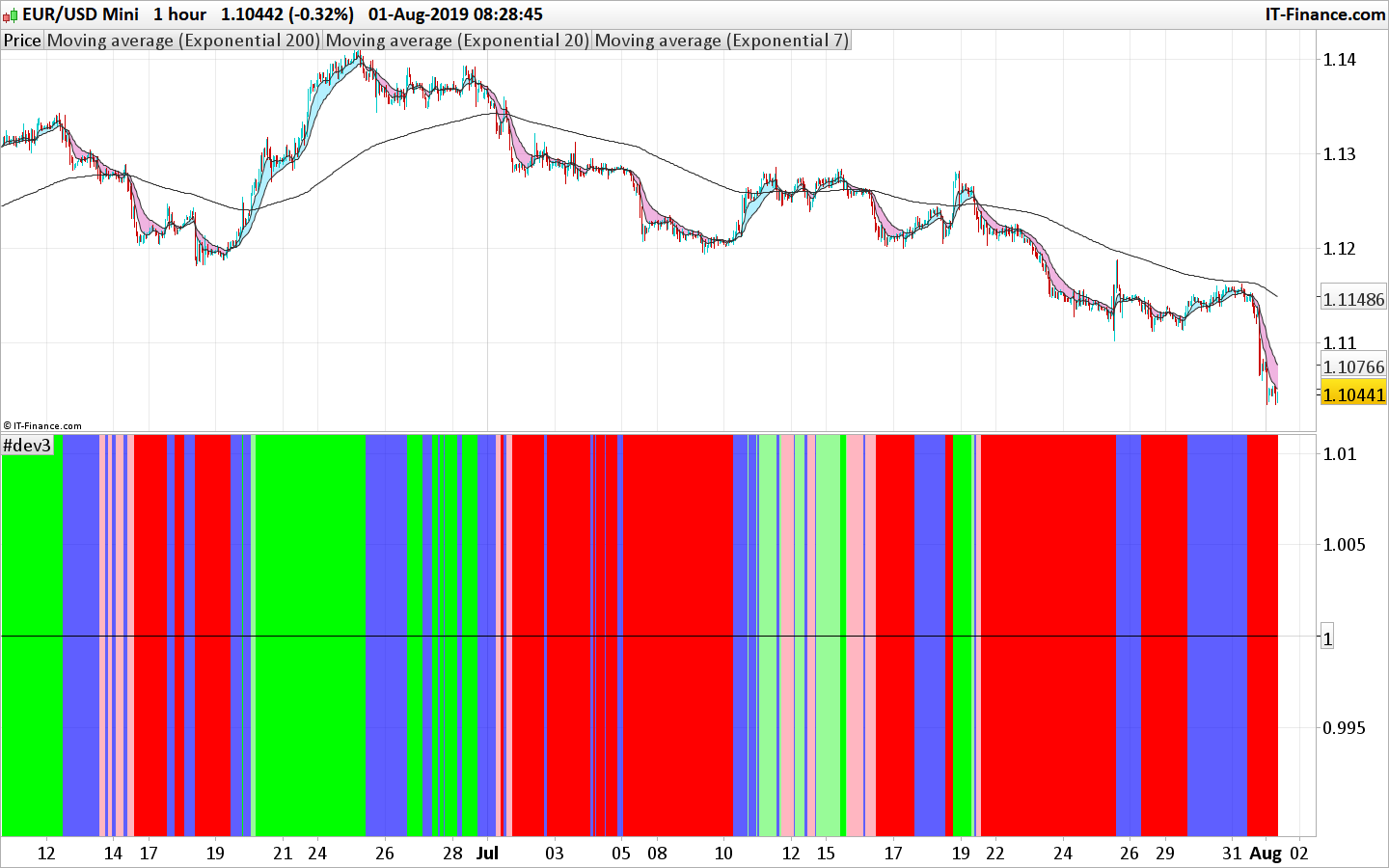Click the 'Aug' month marker on time axis
The image size is (1389, 868).
1266,853
